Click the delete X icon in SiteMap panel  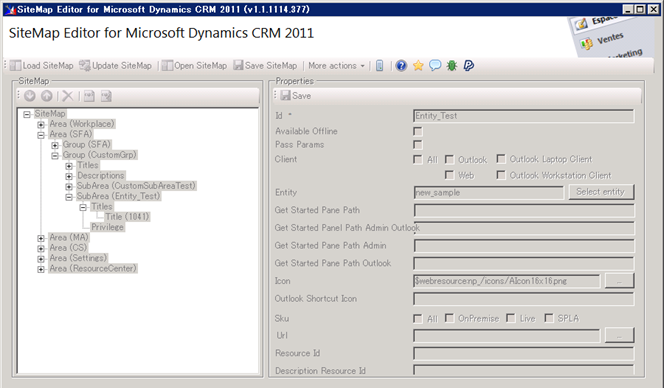[x=68, y=96]
